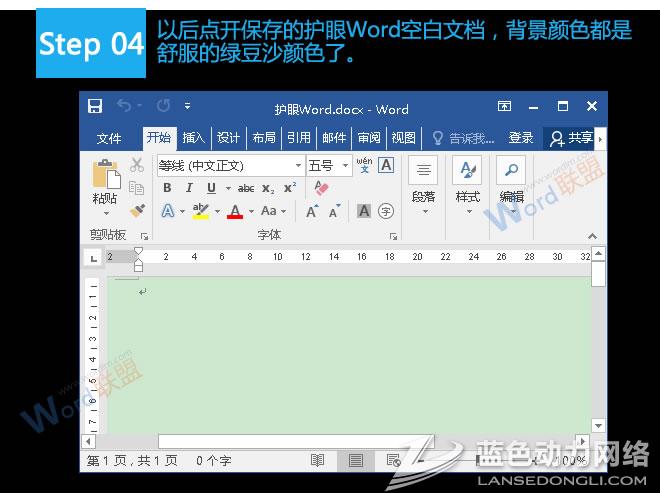Select the Format Painter brush icon
This screenshot has width=660, height=493.
click(x=137, y=211)
